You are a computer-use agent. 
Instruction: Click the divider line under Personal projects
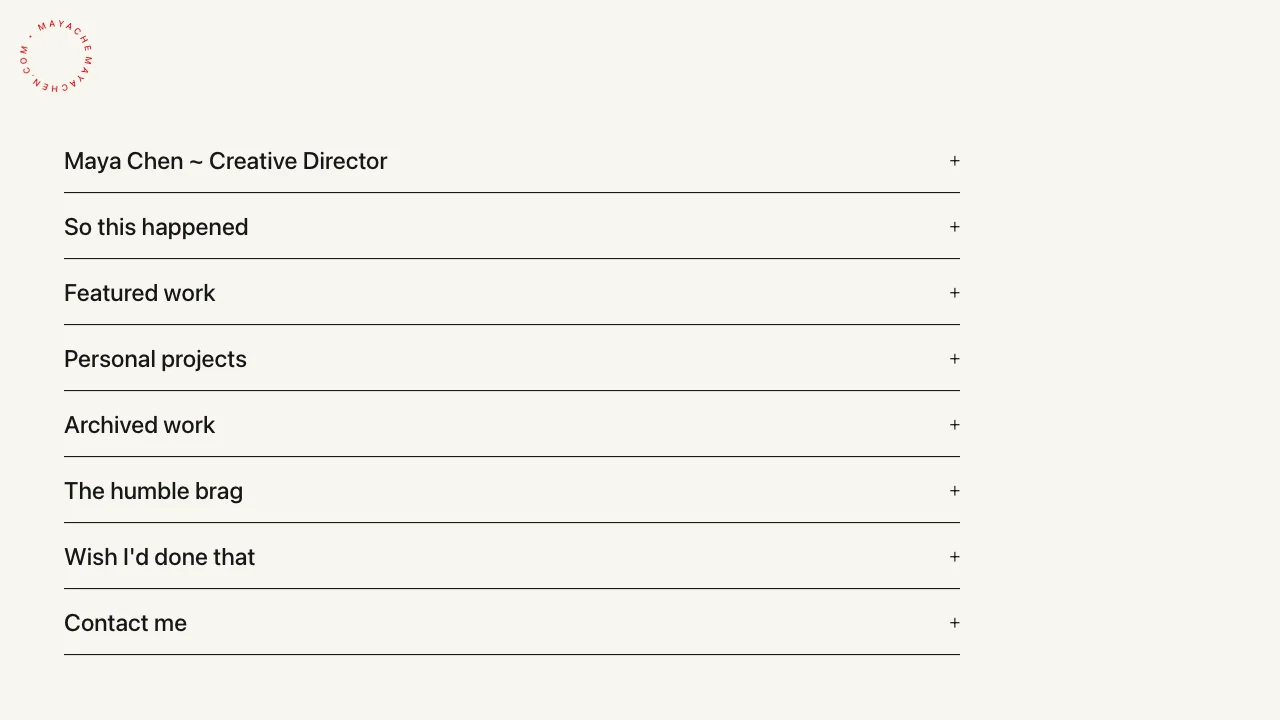click(x=512, y=390)
